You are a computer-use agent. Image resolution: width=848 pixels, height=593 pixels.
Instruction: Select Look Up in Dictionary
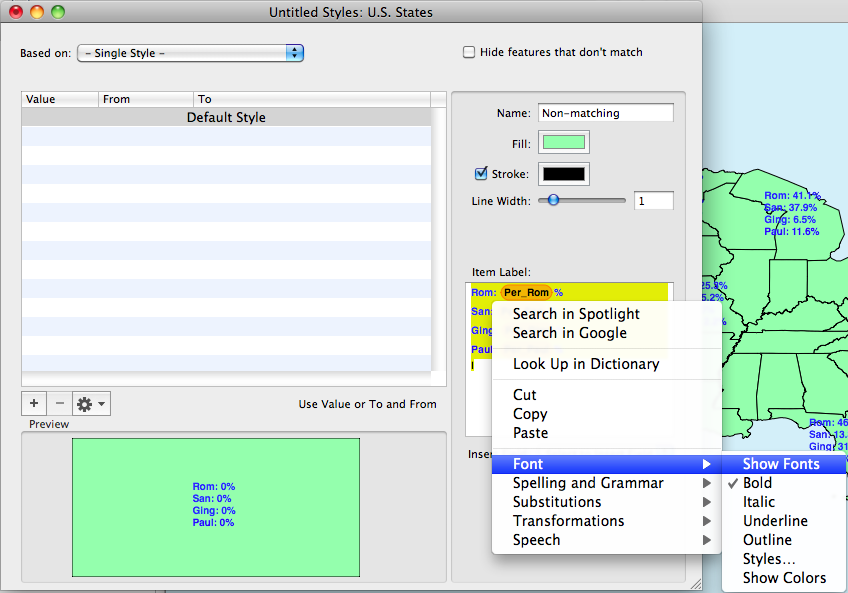(586, 364)
